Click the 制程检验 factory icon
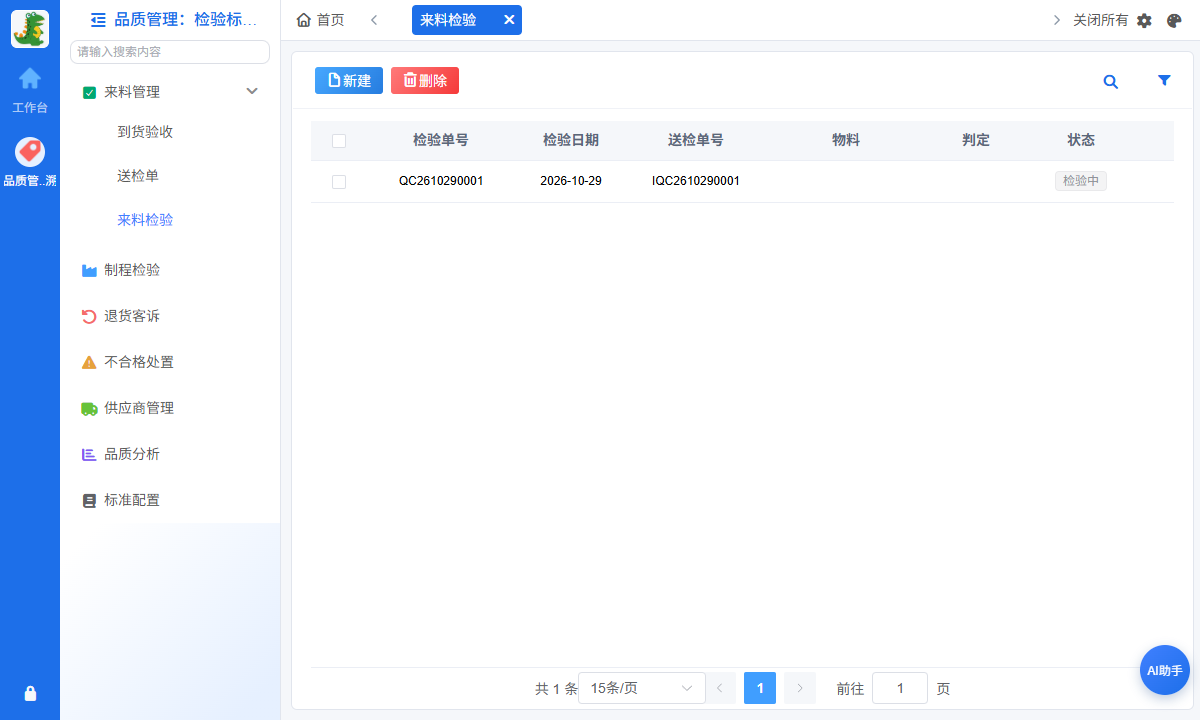The width and height of the screenshot is (1200, 720). [89, 270]
